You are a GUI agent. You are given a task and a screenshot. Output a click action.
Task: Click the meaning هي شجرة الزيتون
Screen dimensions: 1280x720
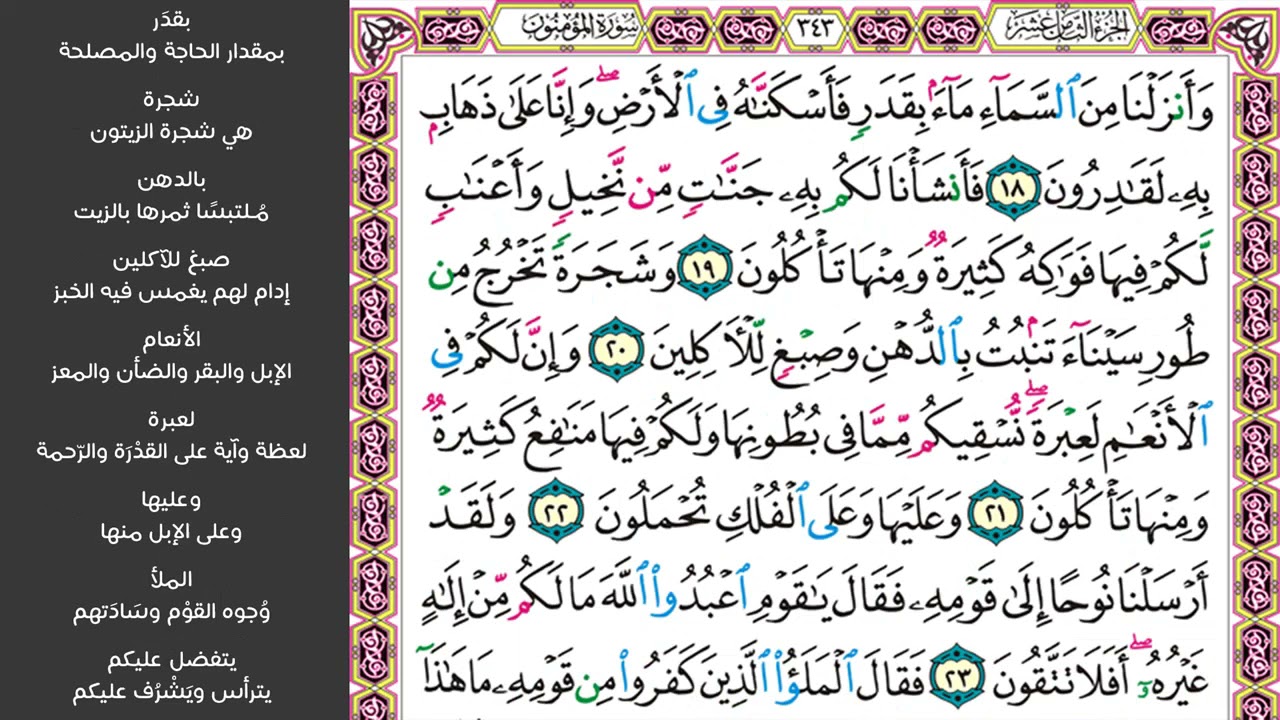[172, 132]
